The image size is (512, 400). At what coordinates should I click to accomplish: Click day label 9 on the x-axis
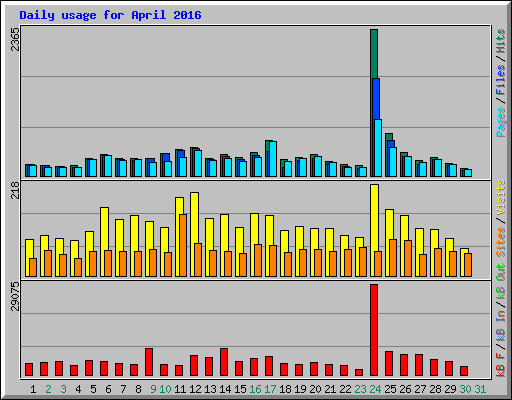click(153, 389)
